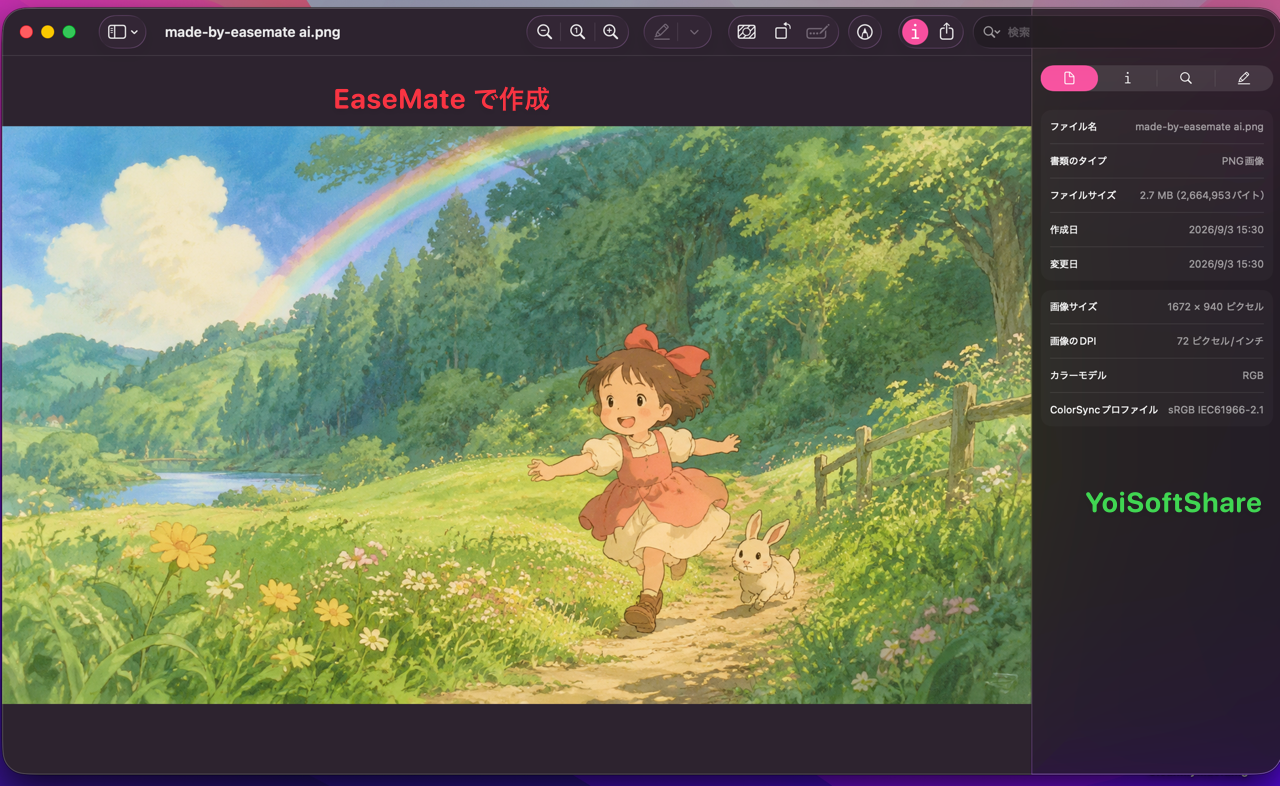Rotate the image with toolbar icon
1280x786 pixels.
[782, 32]
